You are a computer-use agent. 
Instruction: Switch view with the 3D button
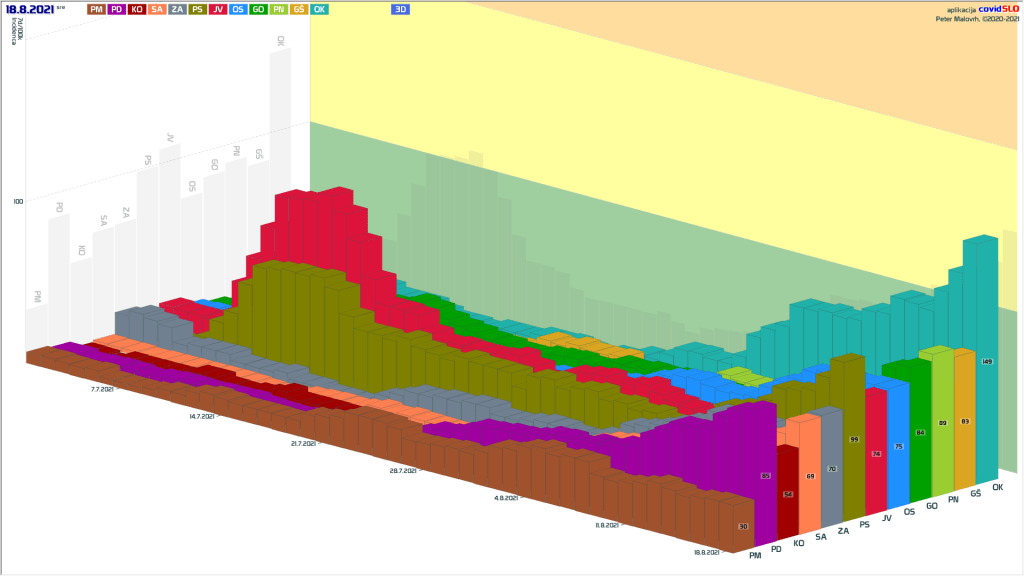400,9
